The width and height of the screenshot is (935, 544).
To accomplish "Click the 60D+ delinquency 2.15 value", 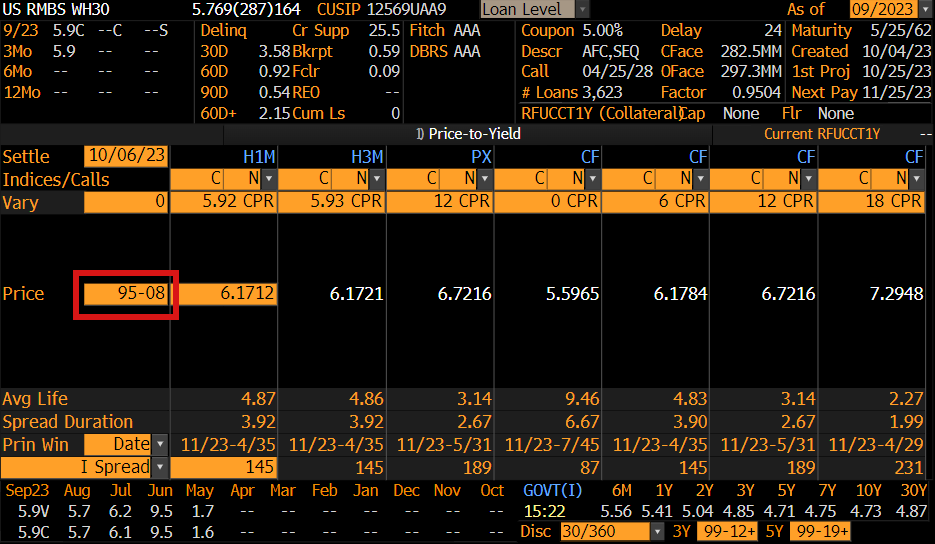I will 274,113.
